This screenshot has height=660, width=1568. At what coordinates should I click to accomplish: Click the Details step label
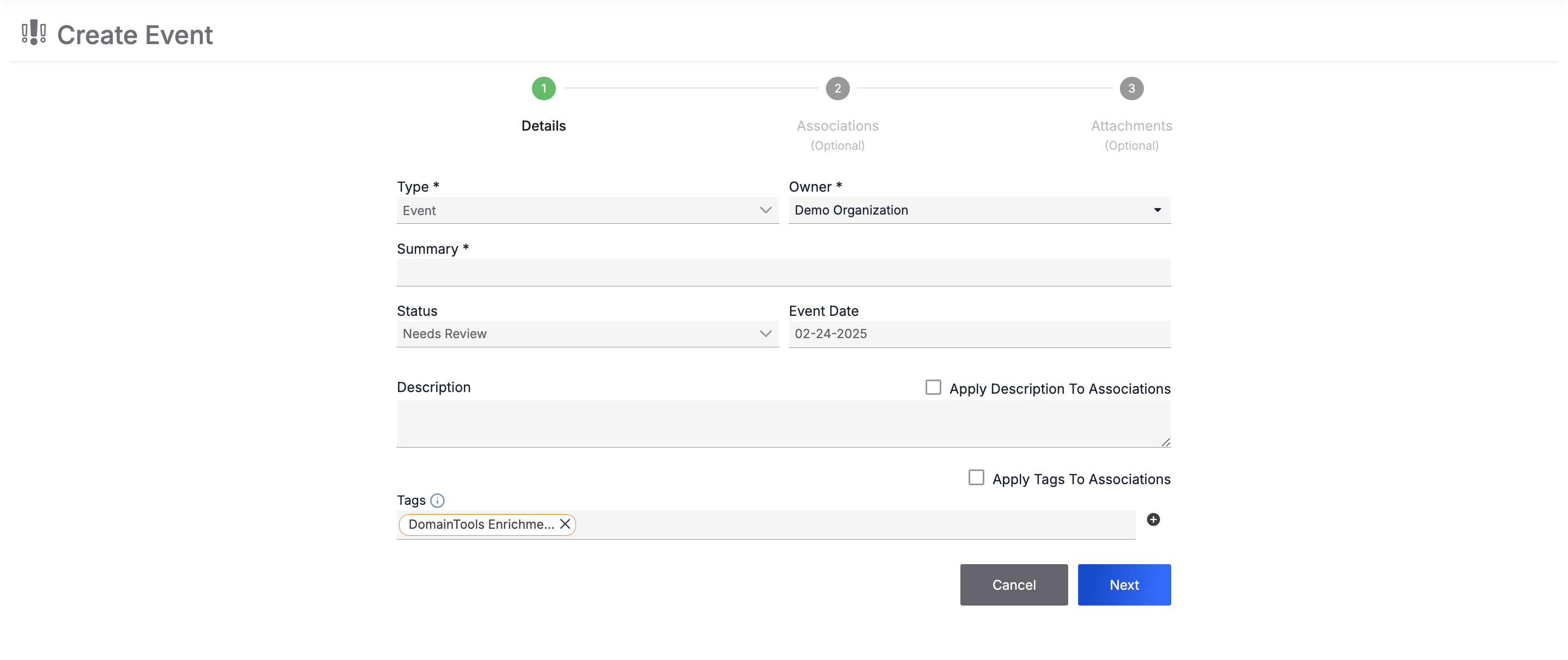(x=543, y=126)
